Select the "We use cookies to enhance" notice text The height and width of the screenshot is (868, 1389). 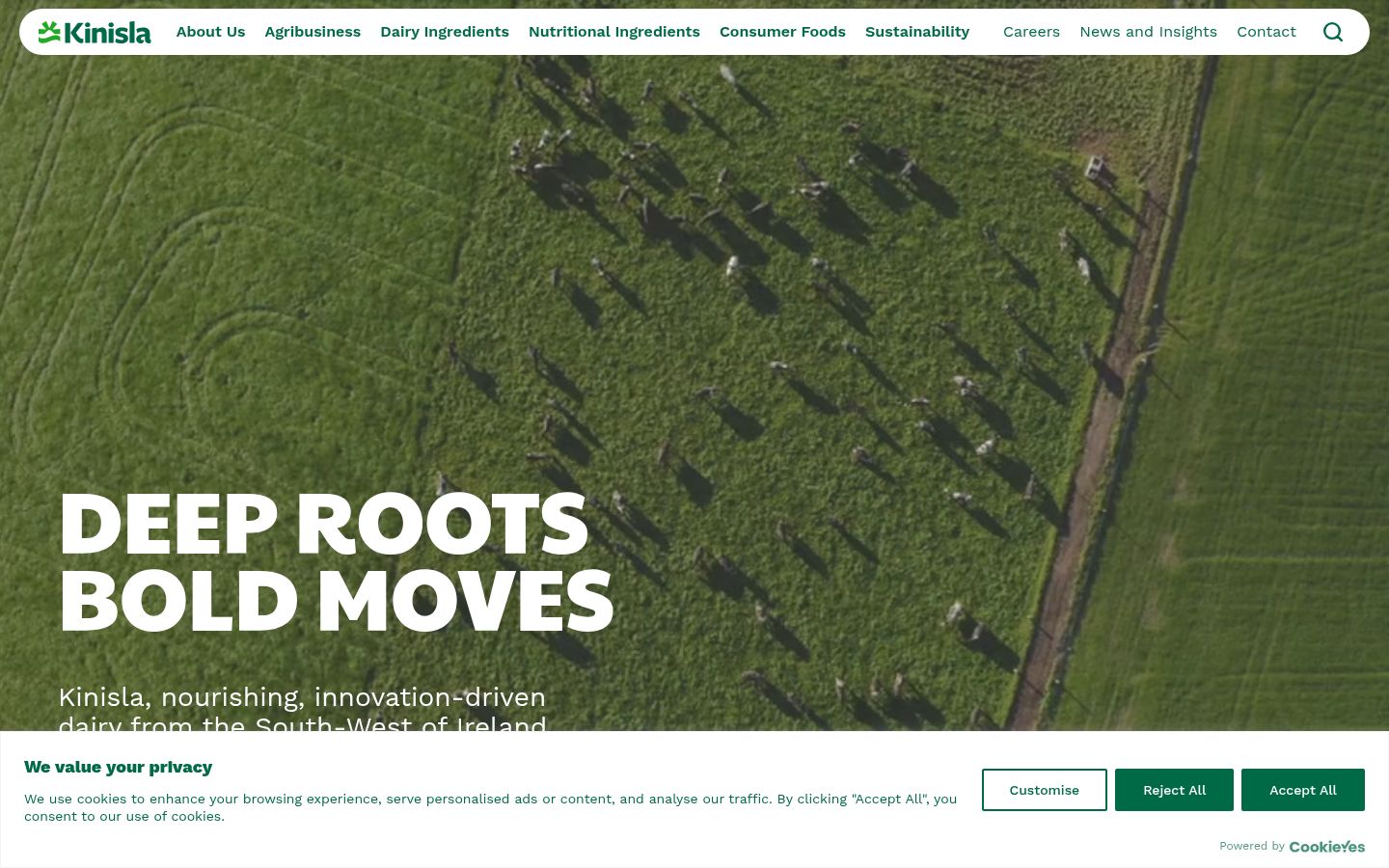pos(490,807)
